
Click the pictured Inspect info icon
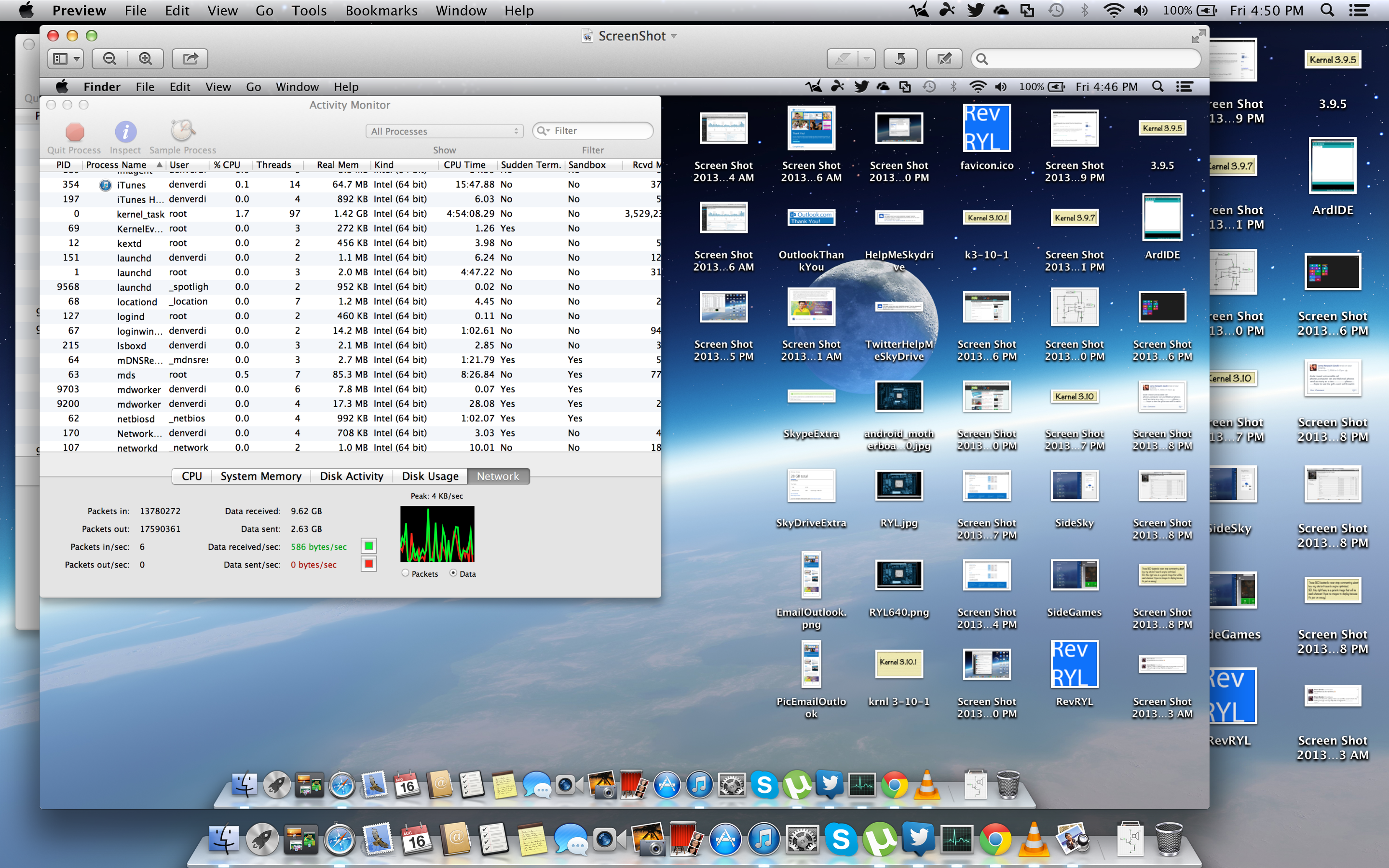[x=126, y=132]
